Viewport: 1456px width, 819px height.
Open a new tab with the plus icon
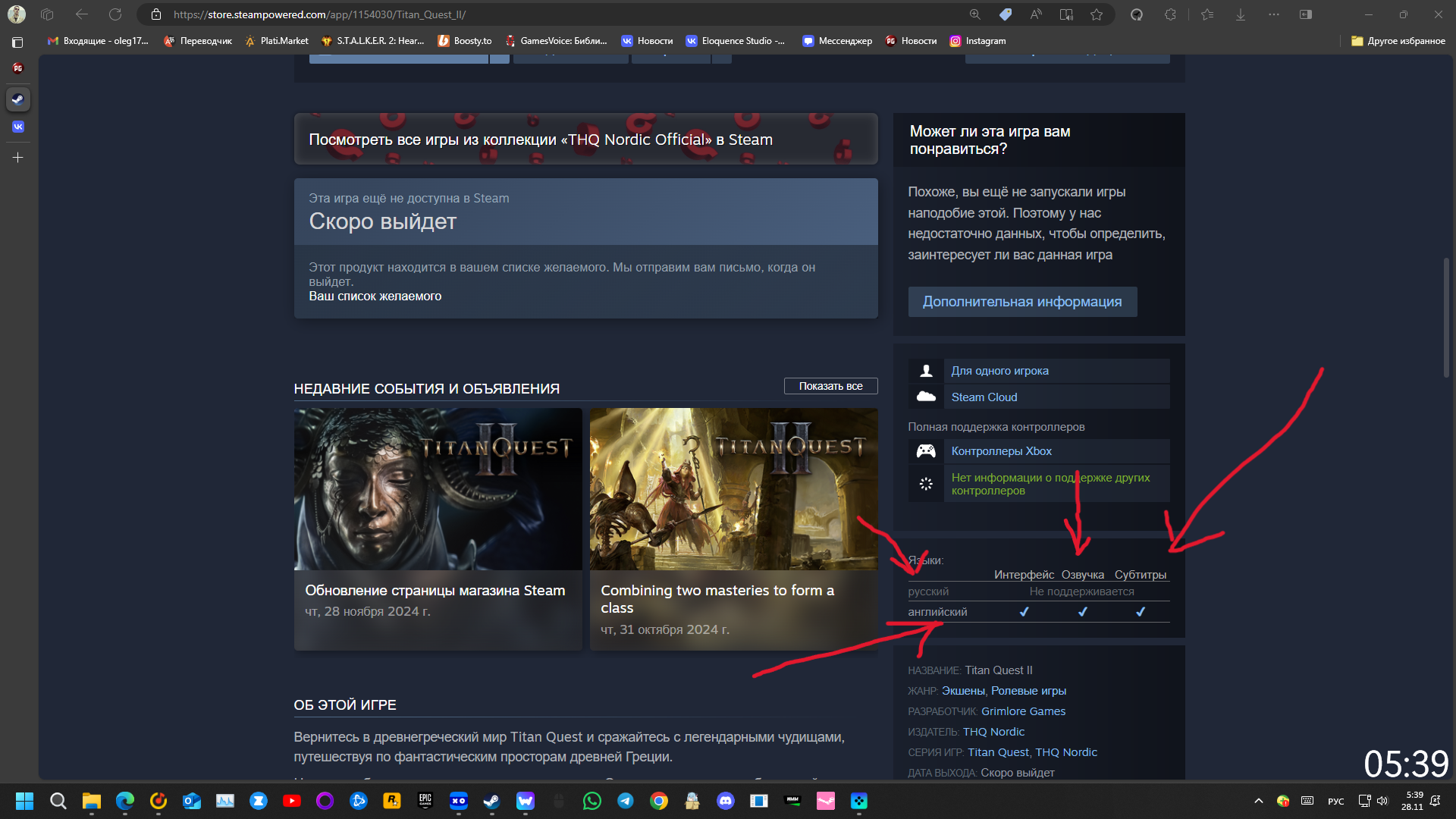click(18, 158)
